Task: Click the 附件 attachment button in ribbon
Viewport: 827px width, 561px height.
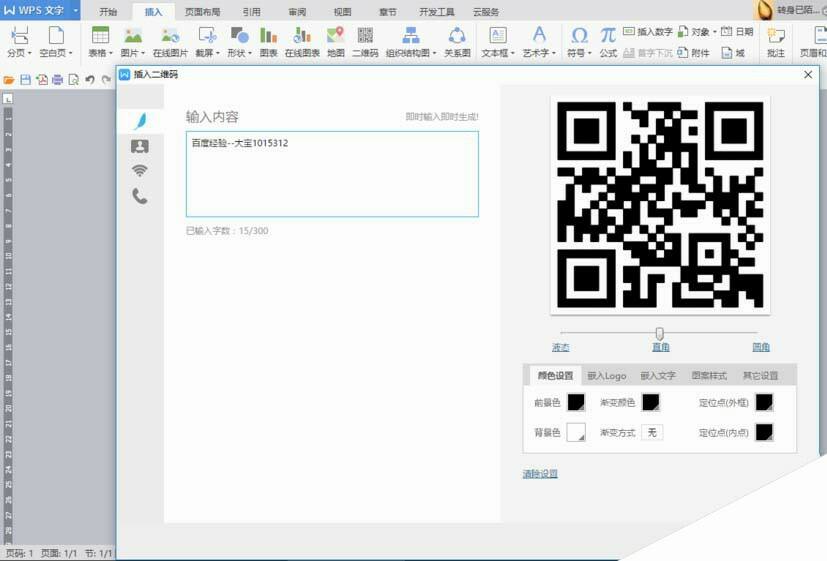Action: tap(694, 53)
